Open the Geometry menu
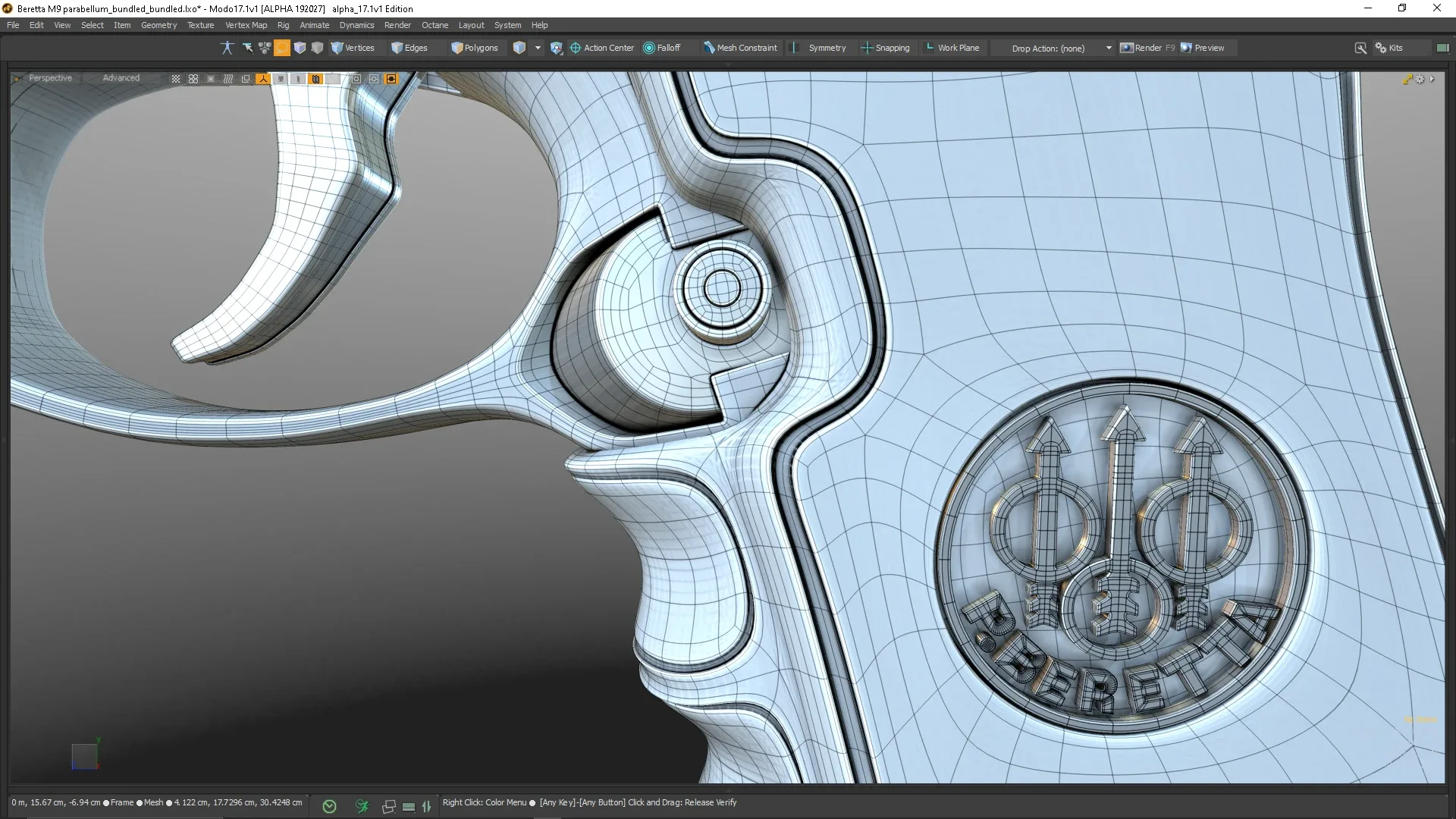This screenshot has width=1456, height=819. (x=158, y=25)
